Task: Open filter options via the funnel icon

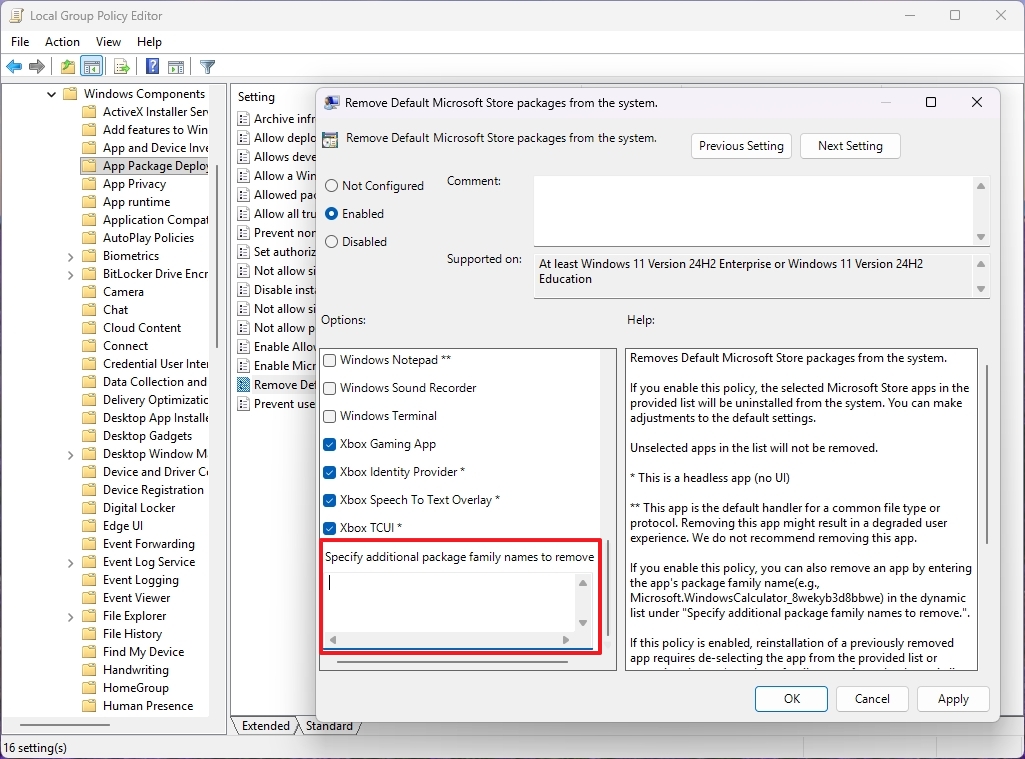Action: point(207,66)
